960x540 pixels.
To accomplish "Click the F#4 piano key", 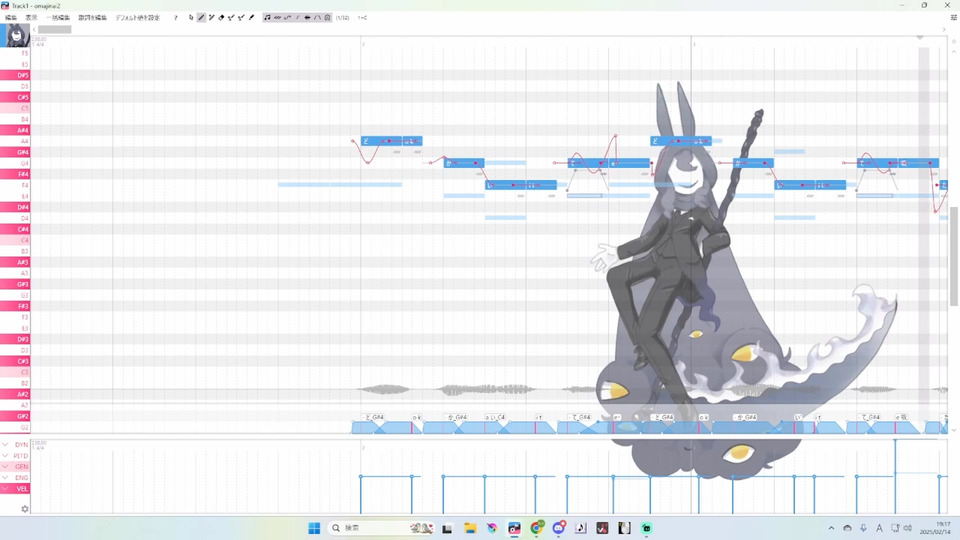I will 15,174.
